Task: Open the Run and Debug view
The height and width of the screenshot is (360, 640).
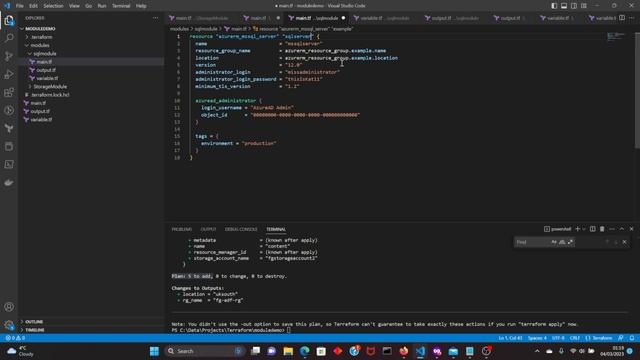Action: tap(9, 74)
